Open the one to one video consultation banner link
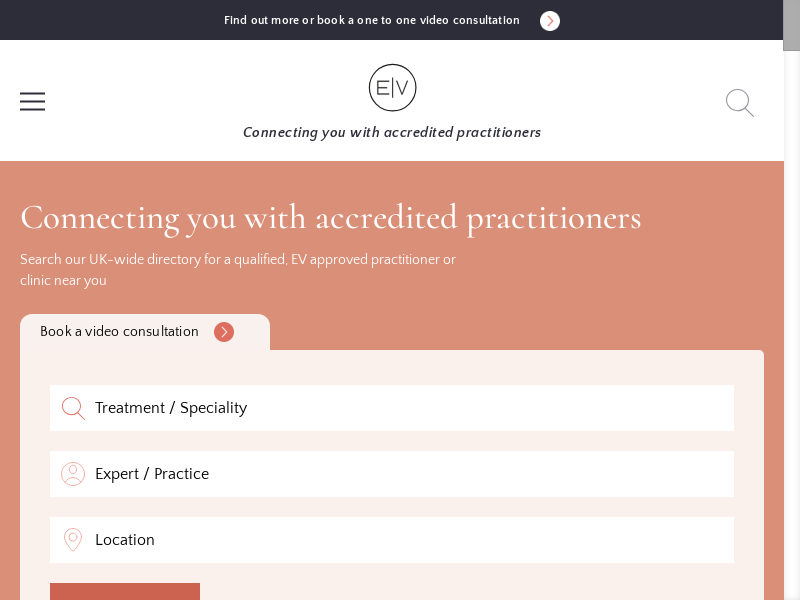The height and width of the screenshot is (600, 800). 371,21
